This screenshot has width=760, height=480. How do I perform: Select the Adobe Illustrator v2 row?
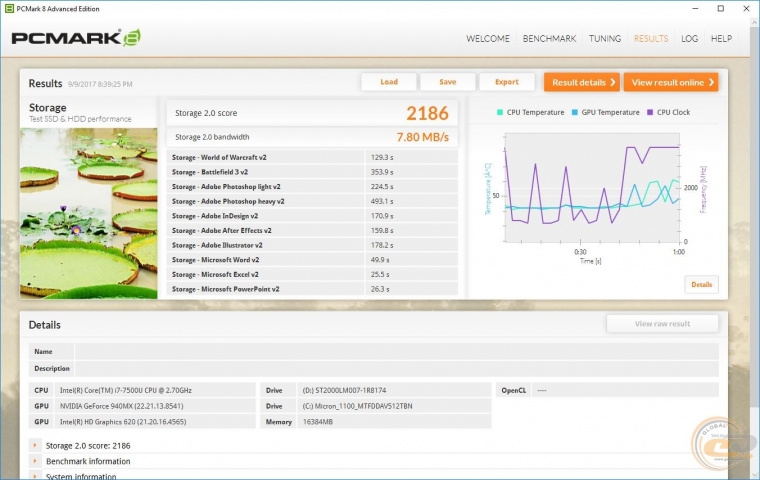(x=312, y=245)
